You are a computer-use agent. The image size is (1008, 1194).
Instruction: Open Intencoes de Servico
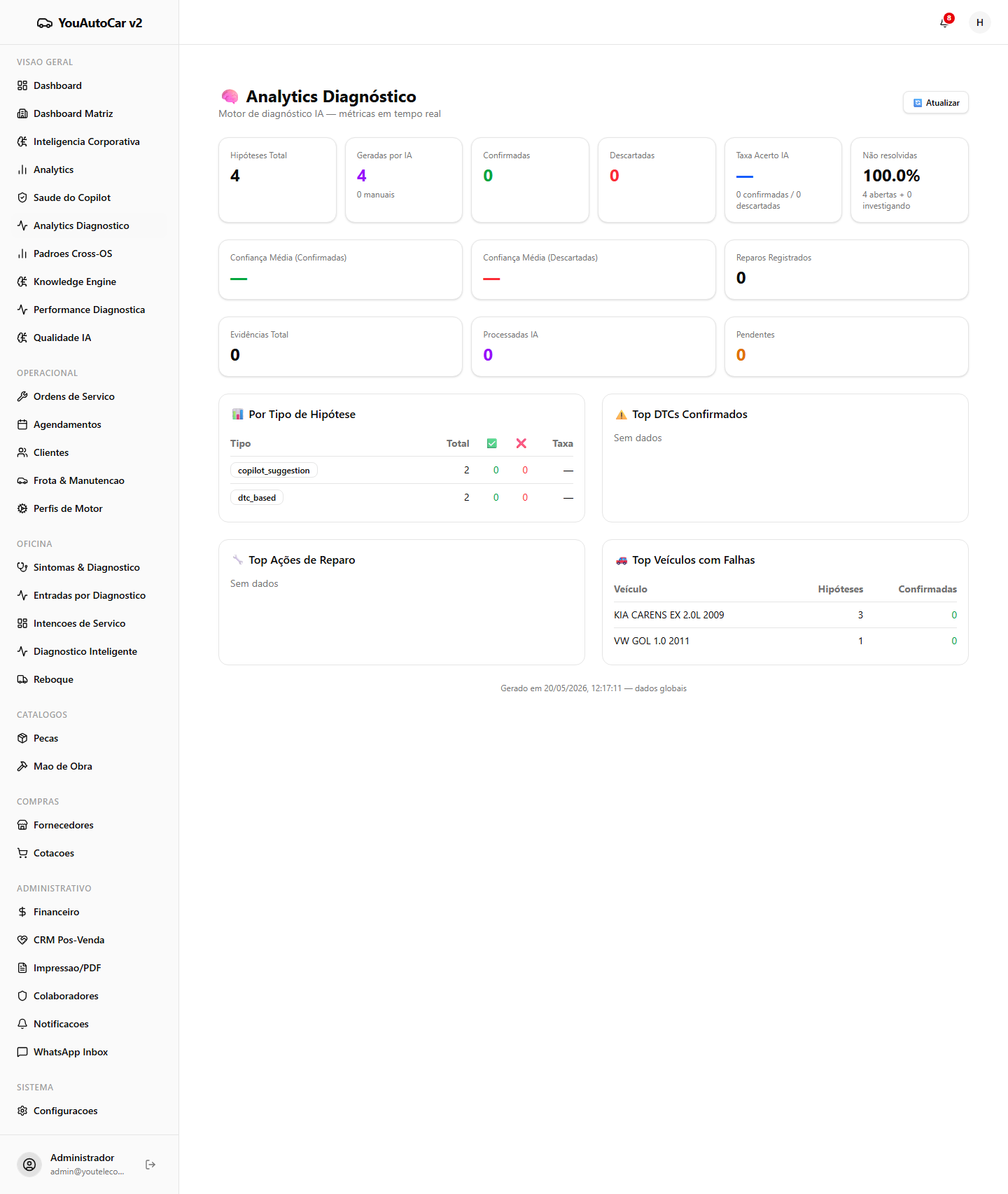coord(89,623)
